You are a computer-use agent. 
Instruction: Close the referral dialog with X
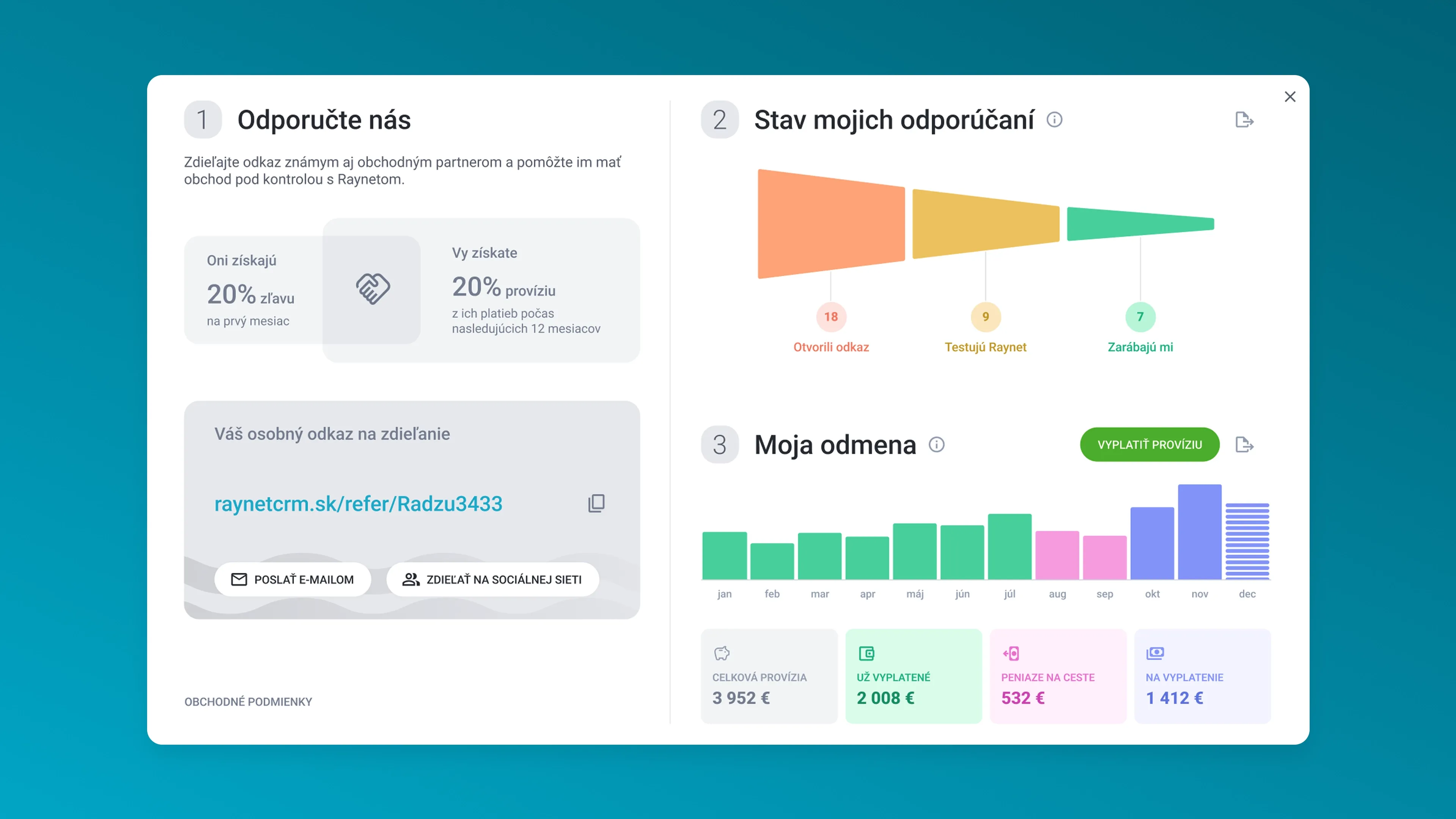(1290, 97)
